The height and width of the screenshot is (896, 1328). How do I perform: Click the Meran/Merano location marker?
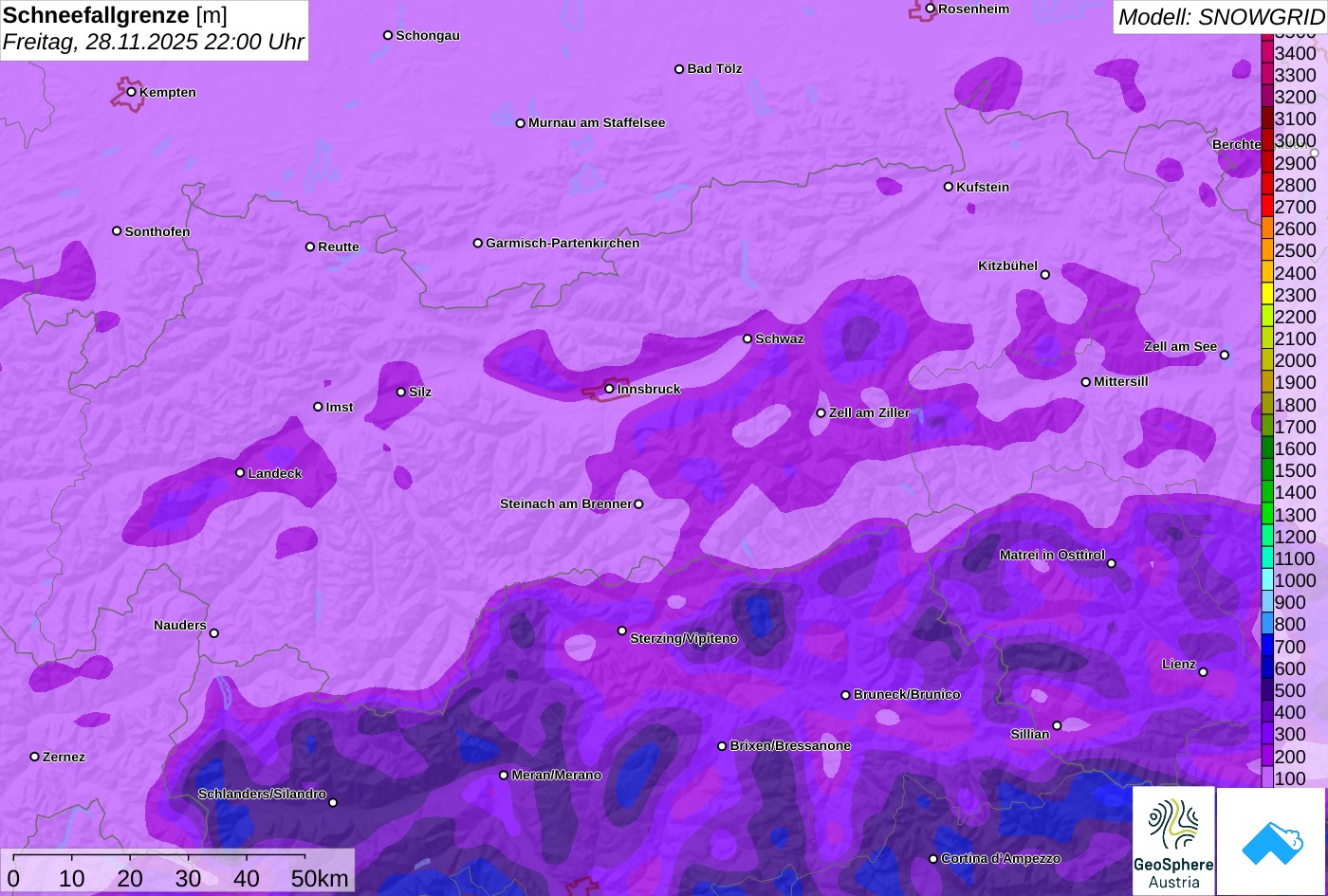point(504,776)
